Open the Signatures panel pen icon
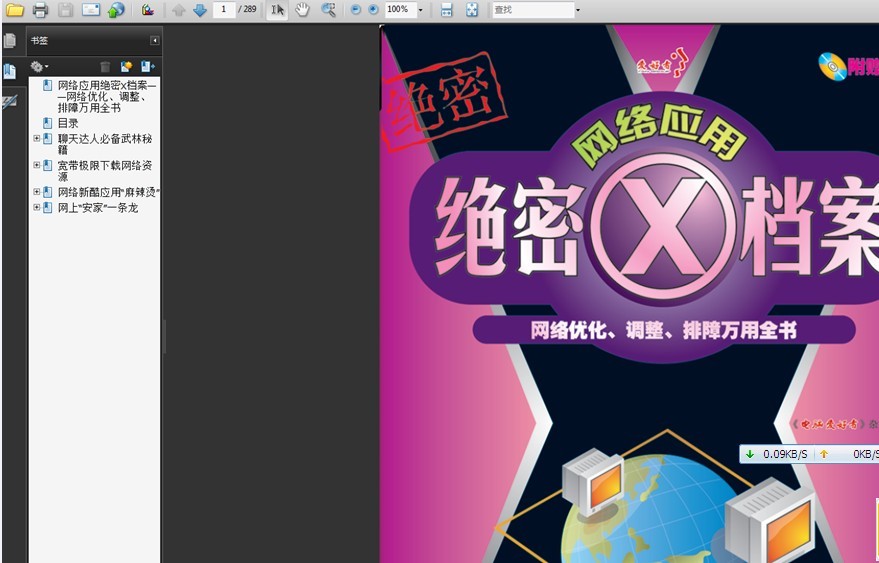 coord(10,102)
